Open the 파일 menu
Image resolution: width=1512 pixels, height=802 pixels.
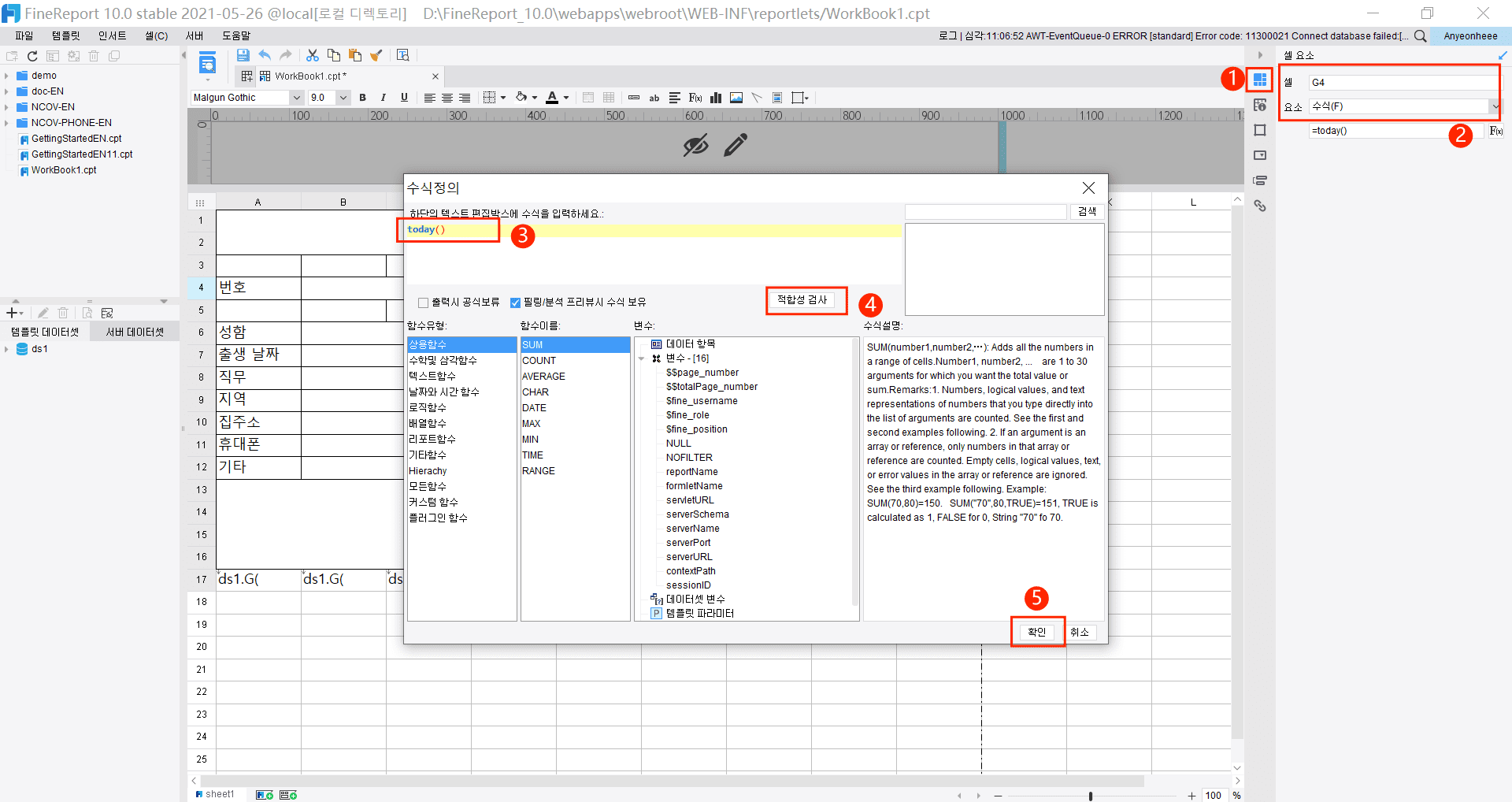click(x=24, y=36)
